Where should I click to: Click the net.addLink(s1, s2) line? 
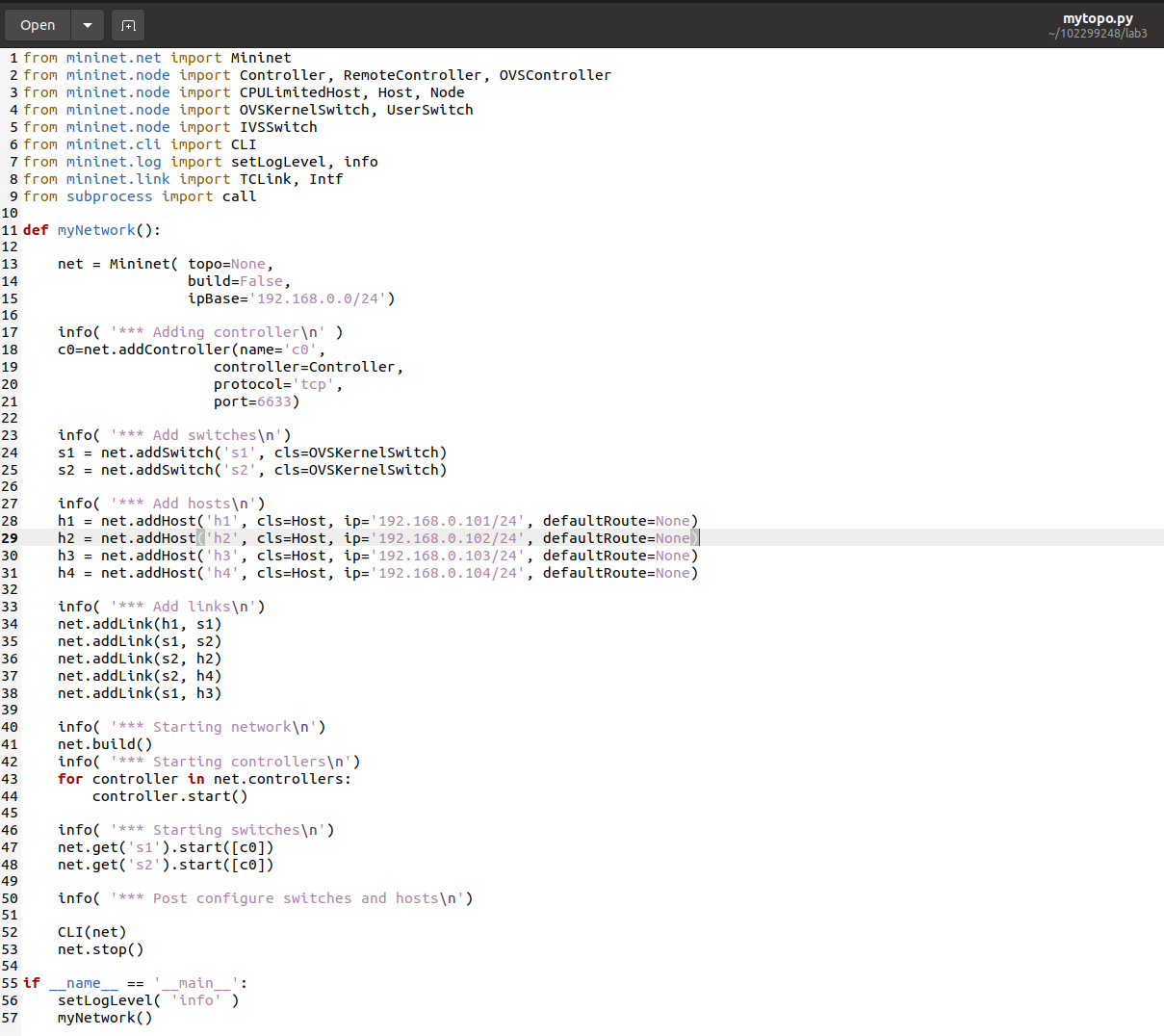(x=140, y=641)
